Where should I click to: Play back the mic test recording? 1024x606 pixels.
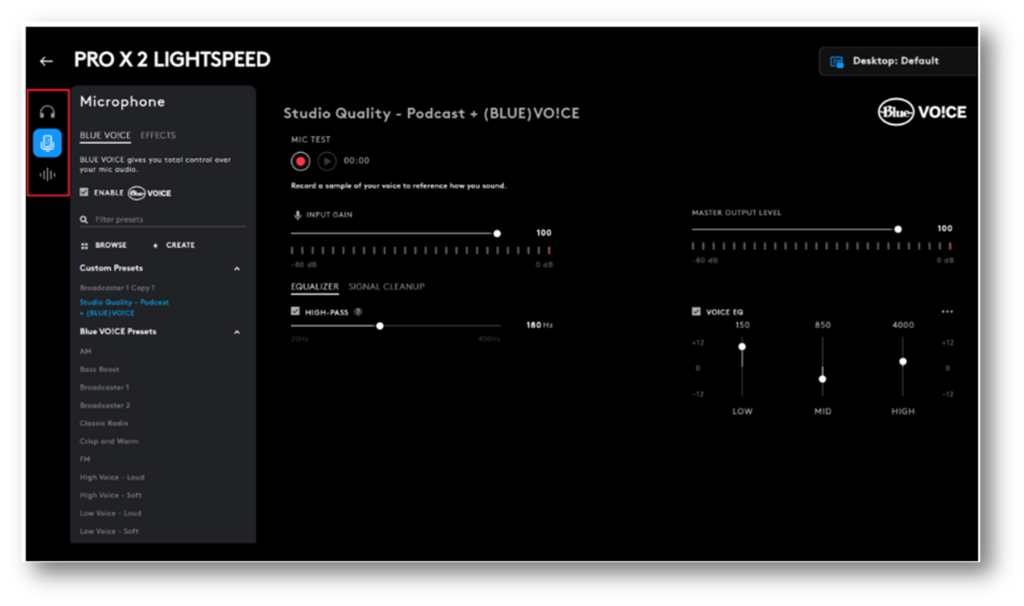tap(327, 161)
